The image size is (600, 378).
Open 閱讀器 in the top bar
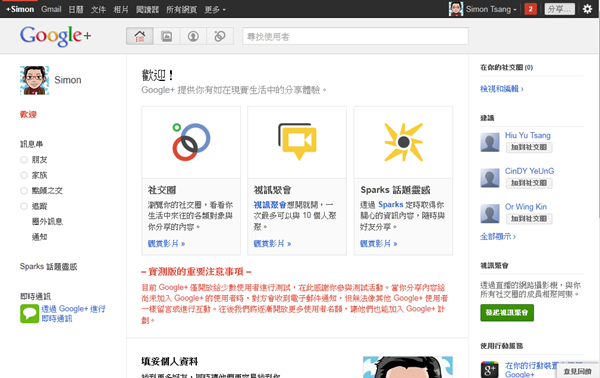point(147,9)
